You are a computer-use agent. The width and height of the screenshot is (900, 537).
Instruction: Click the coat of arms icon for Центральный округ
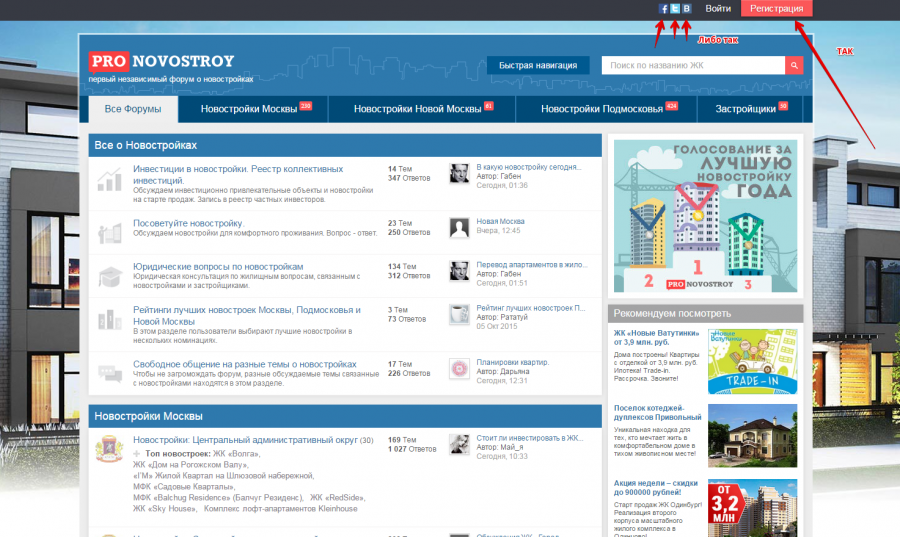[x=109, y=449]
